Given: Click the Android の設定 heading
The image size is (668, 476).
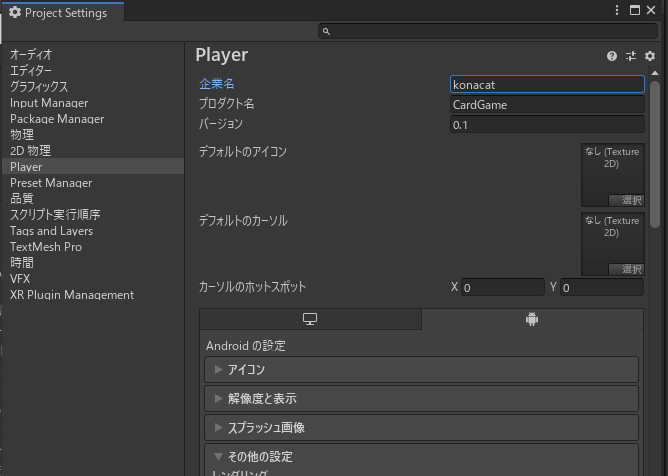Looking at the screenshot, I should point(246,346).
